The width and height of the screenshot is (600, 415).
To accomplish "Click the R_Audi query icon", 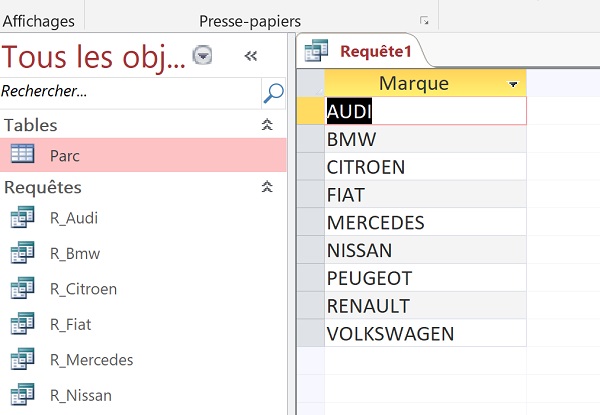I will tap(23, 217).
